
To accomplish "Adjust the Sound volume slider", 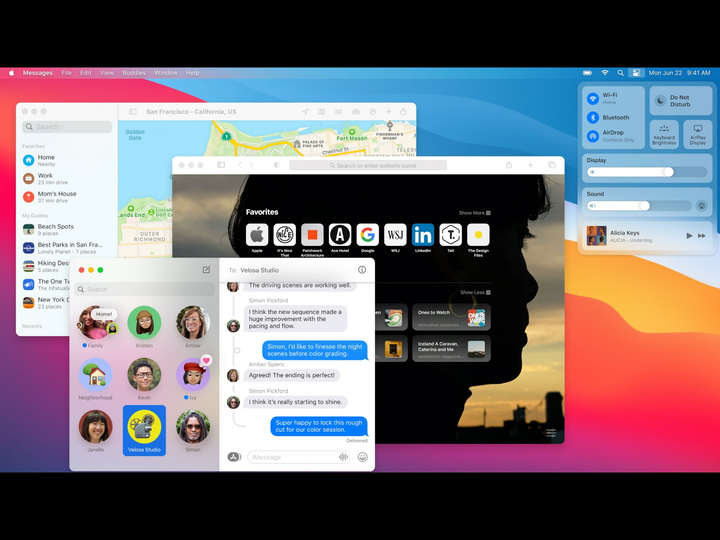I will click(x=639, y=206).
